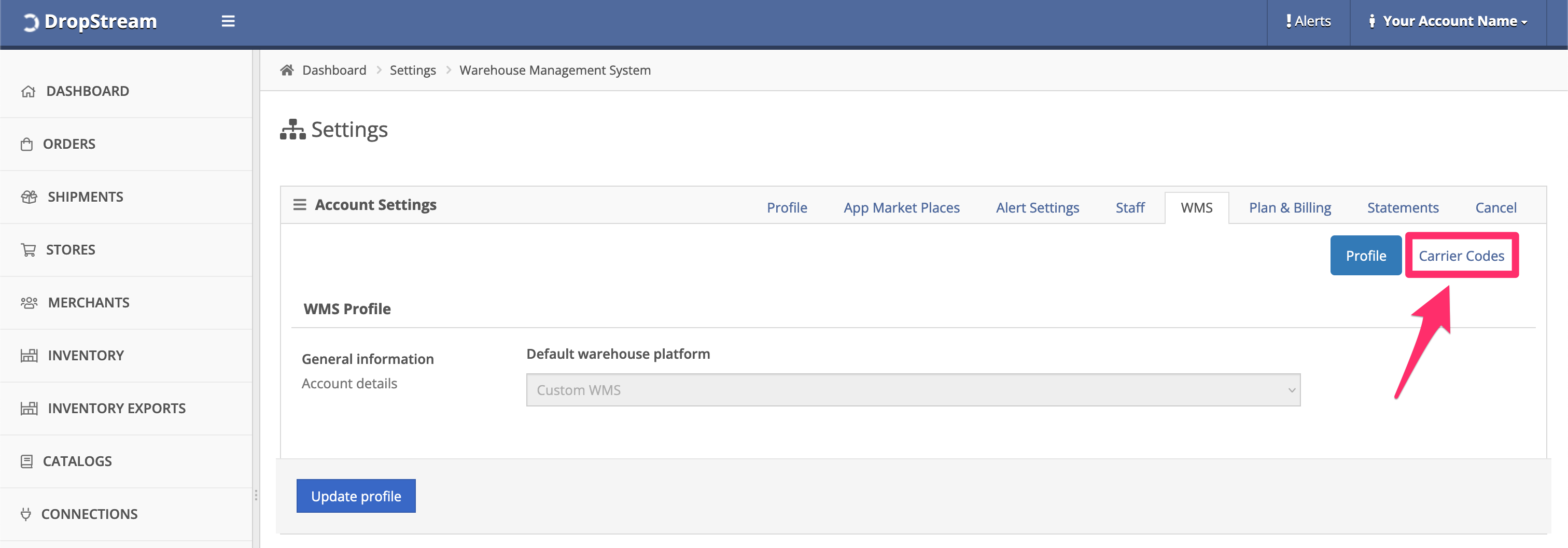Click the account person icon

point(1371,21)
